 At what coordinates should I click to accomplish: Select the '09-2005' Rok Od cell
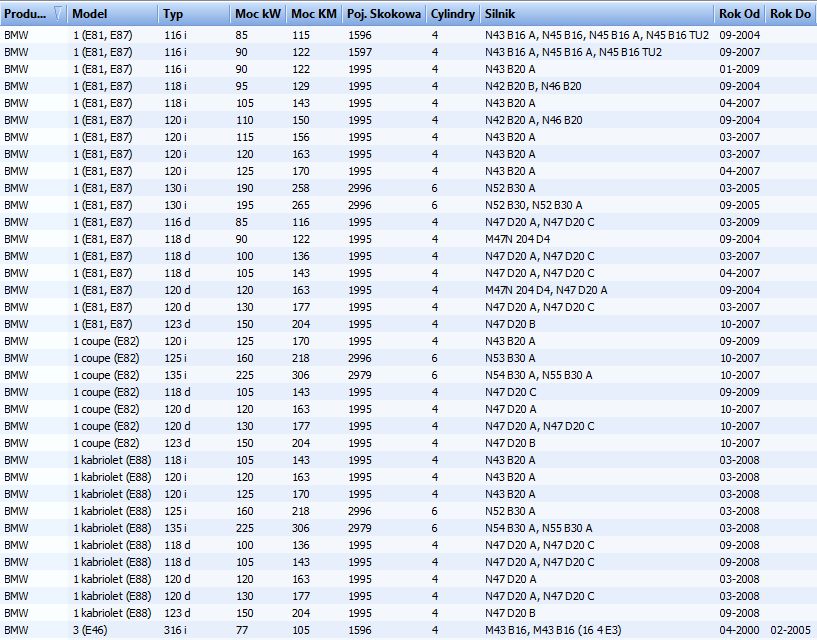[739, 205]
